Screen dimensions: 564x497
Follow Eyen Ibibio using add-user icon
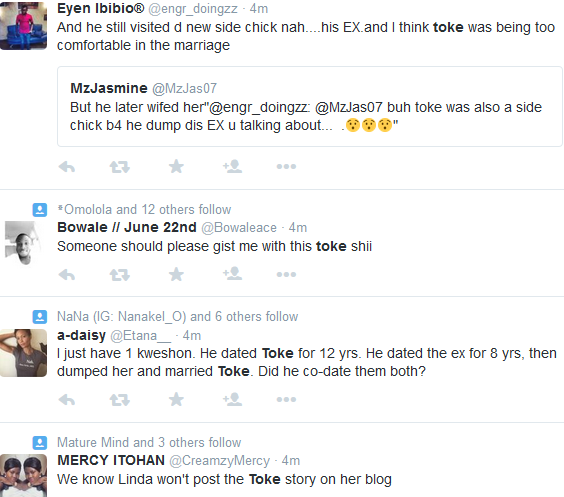(232, 166)
